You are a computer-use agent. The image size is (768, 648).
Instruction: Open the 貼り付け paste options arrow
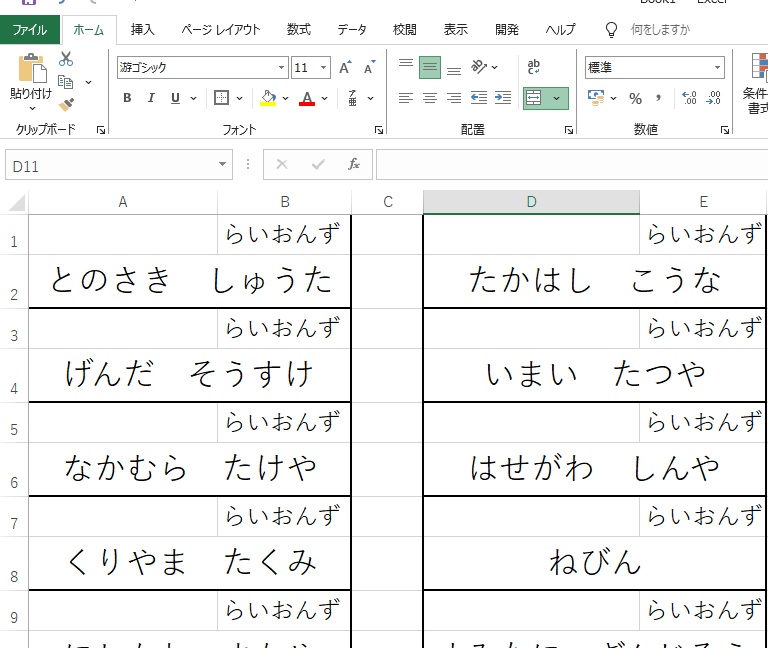click(32, 108)
